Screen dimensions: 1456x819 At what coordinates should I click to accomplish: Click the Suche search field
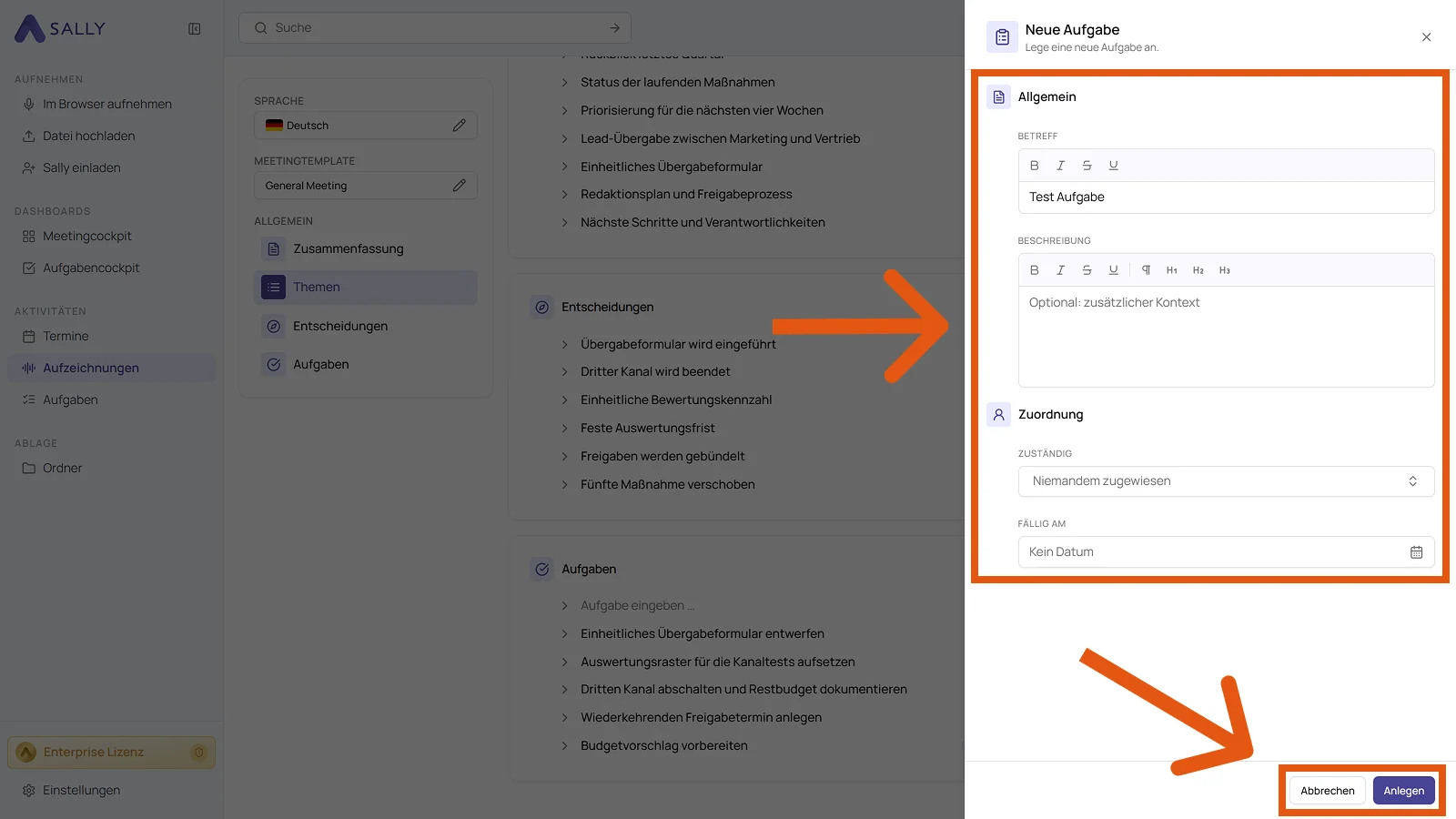tap(435, 28)
